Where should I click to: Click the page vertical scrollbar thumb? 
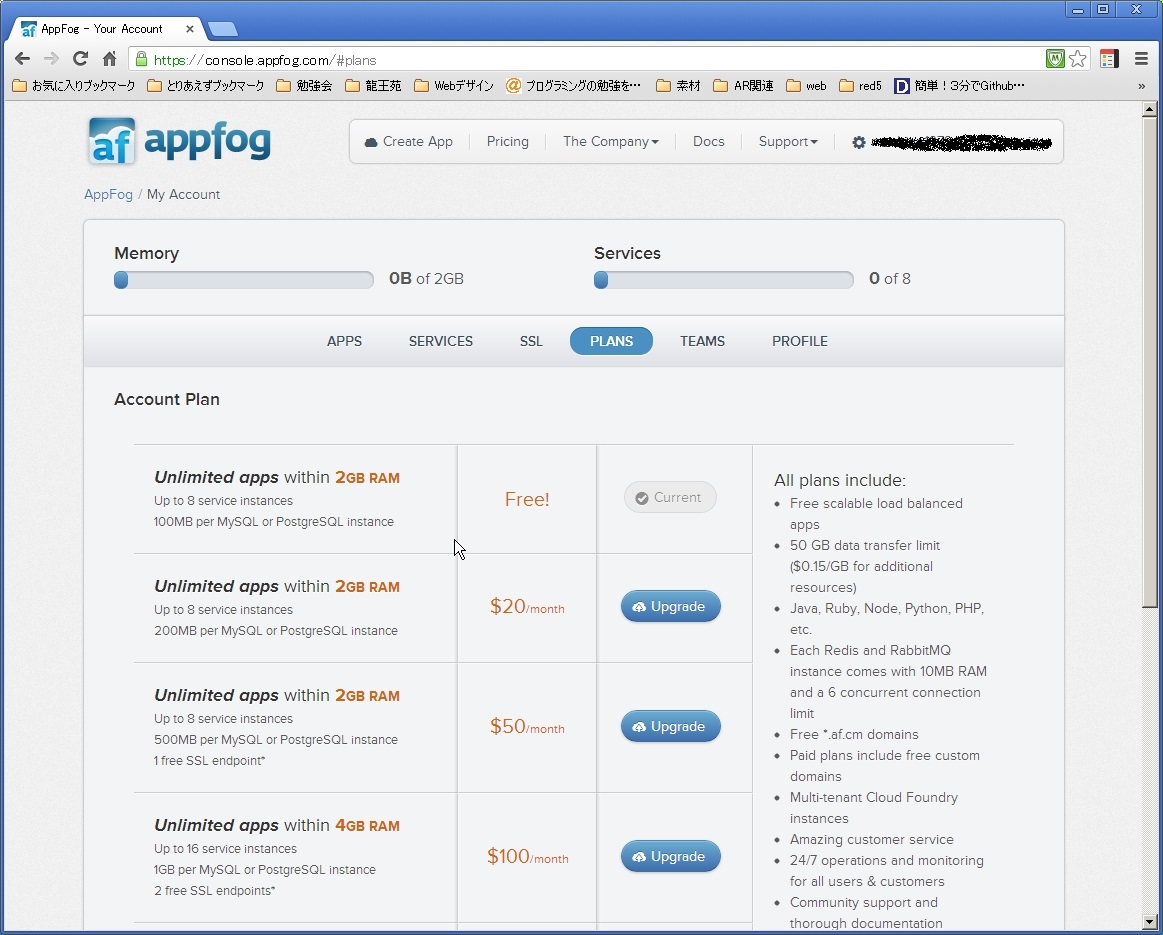point(1149,362)
